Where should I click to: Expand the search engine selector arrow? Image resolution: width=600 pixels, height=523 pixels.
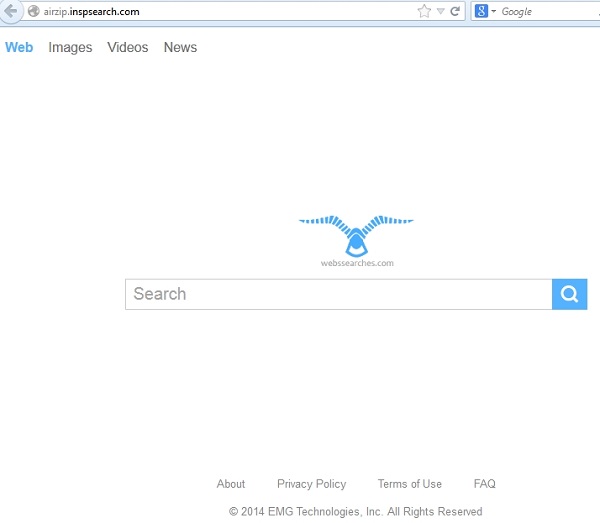coord(493,12)
